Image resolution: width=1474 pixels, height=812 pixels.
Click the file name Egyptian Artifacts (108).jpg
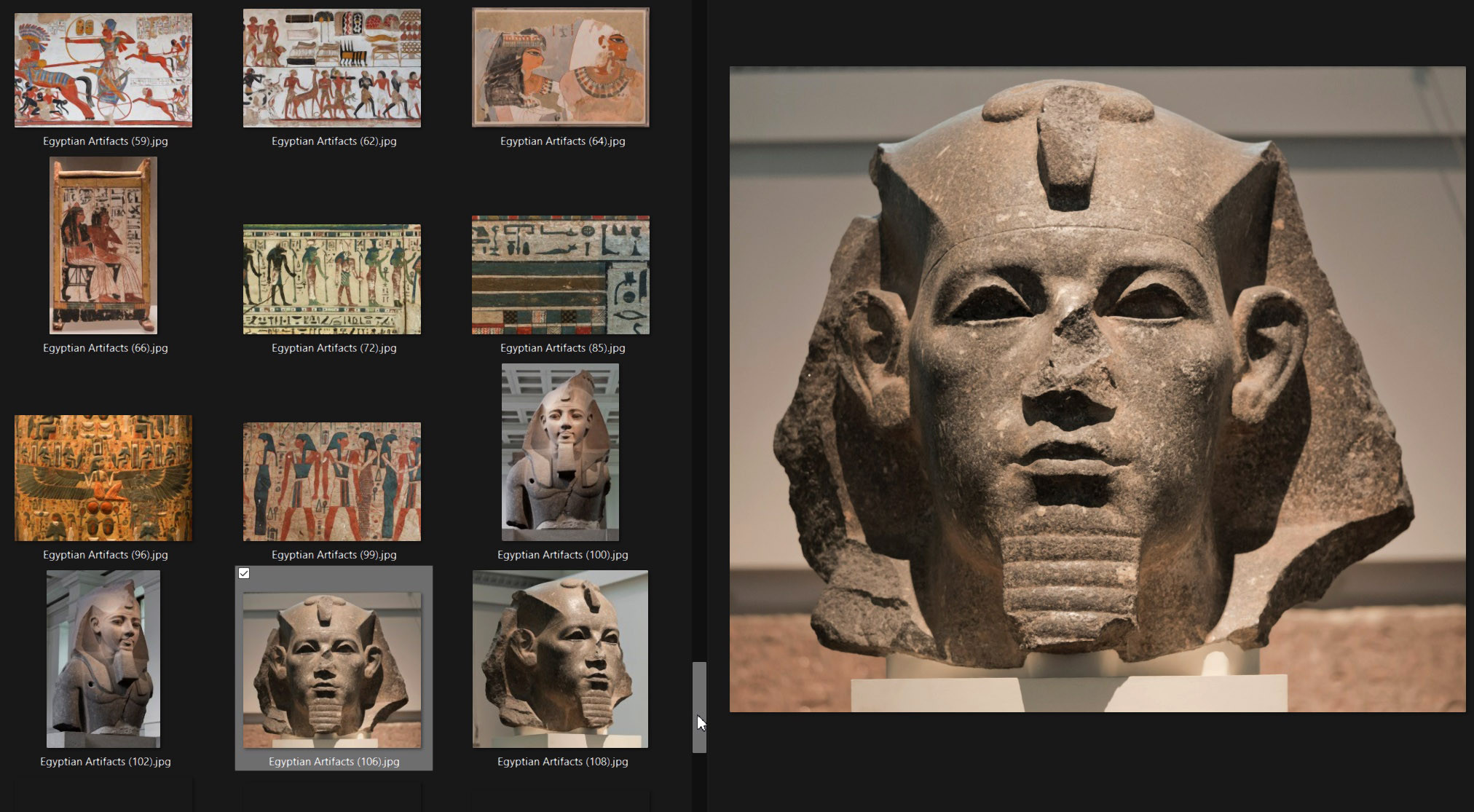(x=563, y=762)
